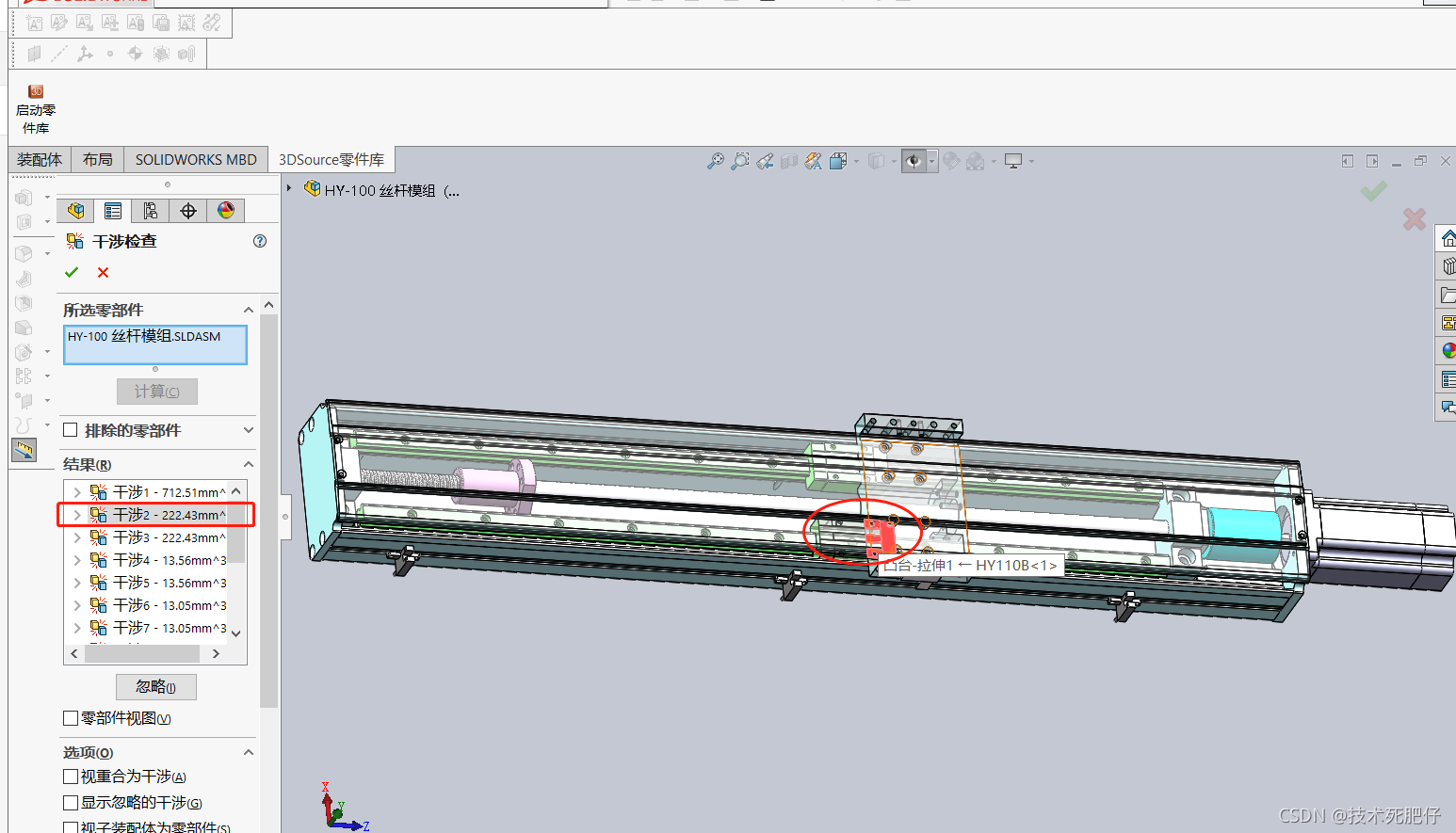Toggle the 零部件视图 checkbox
Image resolution: width=1456 pixels, height=833 pixels.
[71, 718]
